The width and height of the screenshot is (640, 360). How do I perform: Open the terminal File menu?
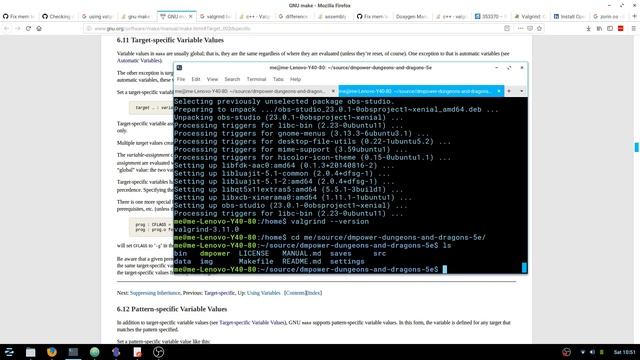pyautogui.click(x=181, y=79)
